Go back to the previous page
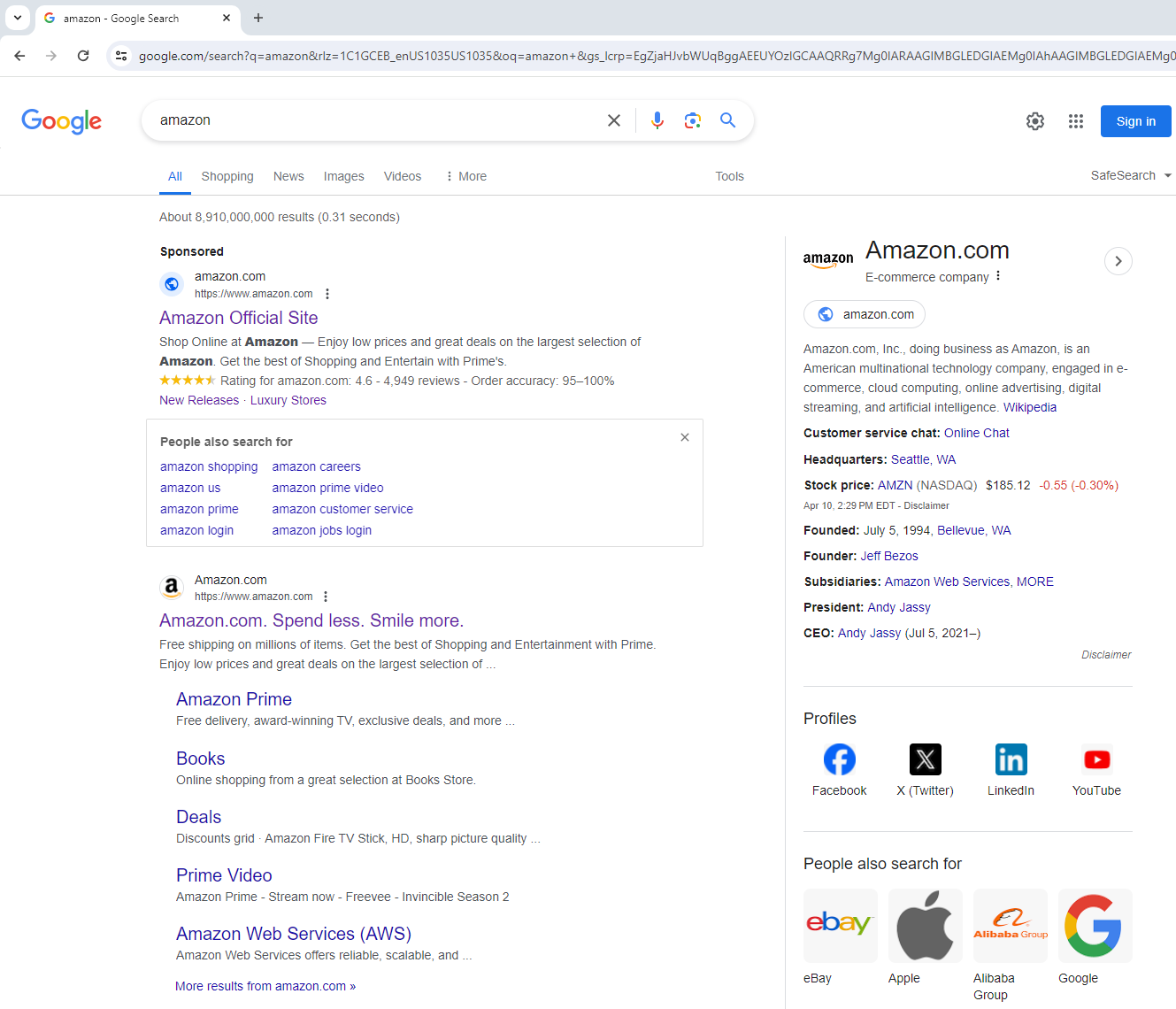Viewport: 1176px width, 1009px height. pyautogui.click(x=19, y=56)
